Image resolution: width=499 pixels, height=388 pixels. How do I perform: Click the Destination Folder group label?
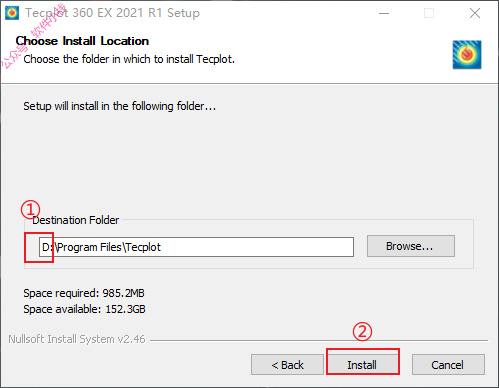click(x=76, y=220)
